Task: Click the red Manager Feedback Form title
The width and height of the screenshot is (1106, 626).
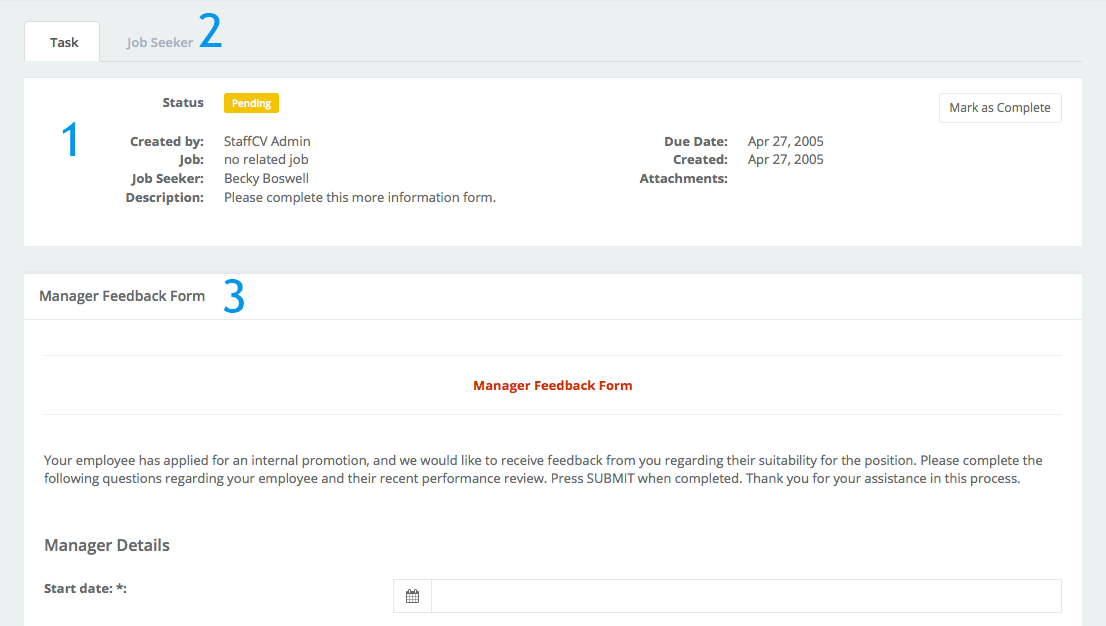Action: coord(553,385)
